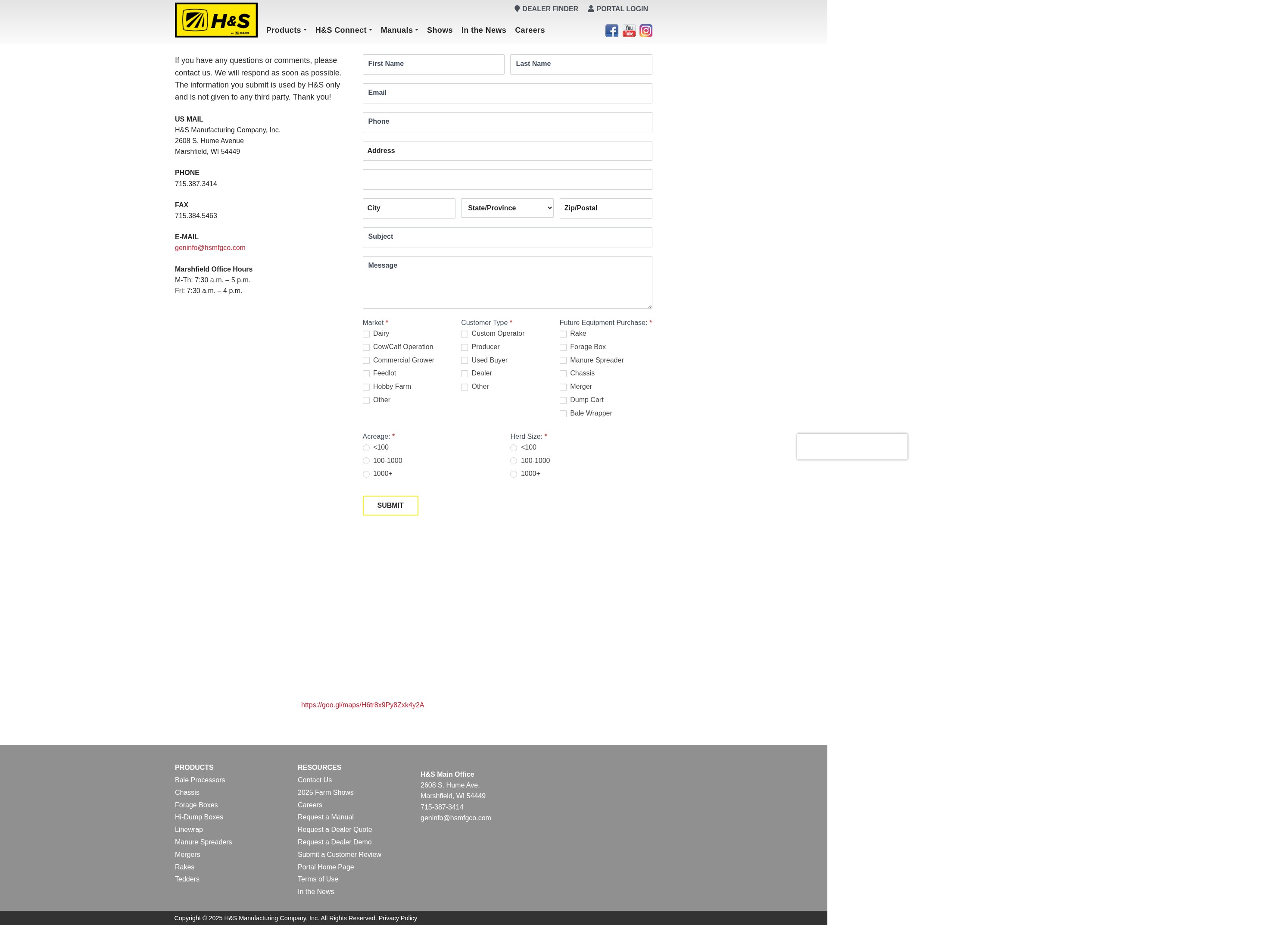Open the H&S YouTube channel icon
1288x925 pixels.
629,31
